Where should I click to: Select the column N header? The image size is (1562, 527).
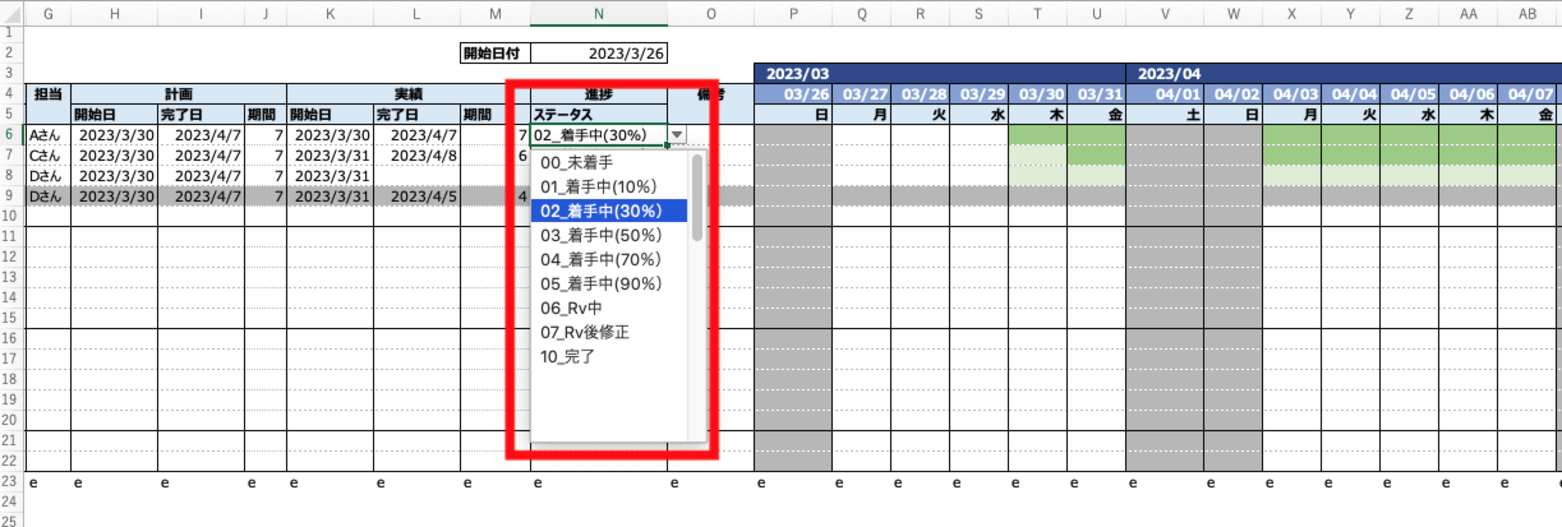(x=599, y=13)
